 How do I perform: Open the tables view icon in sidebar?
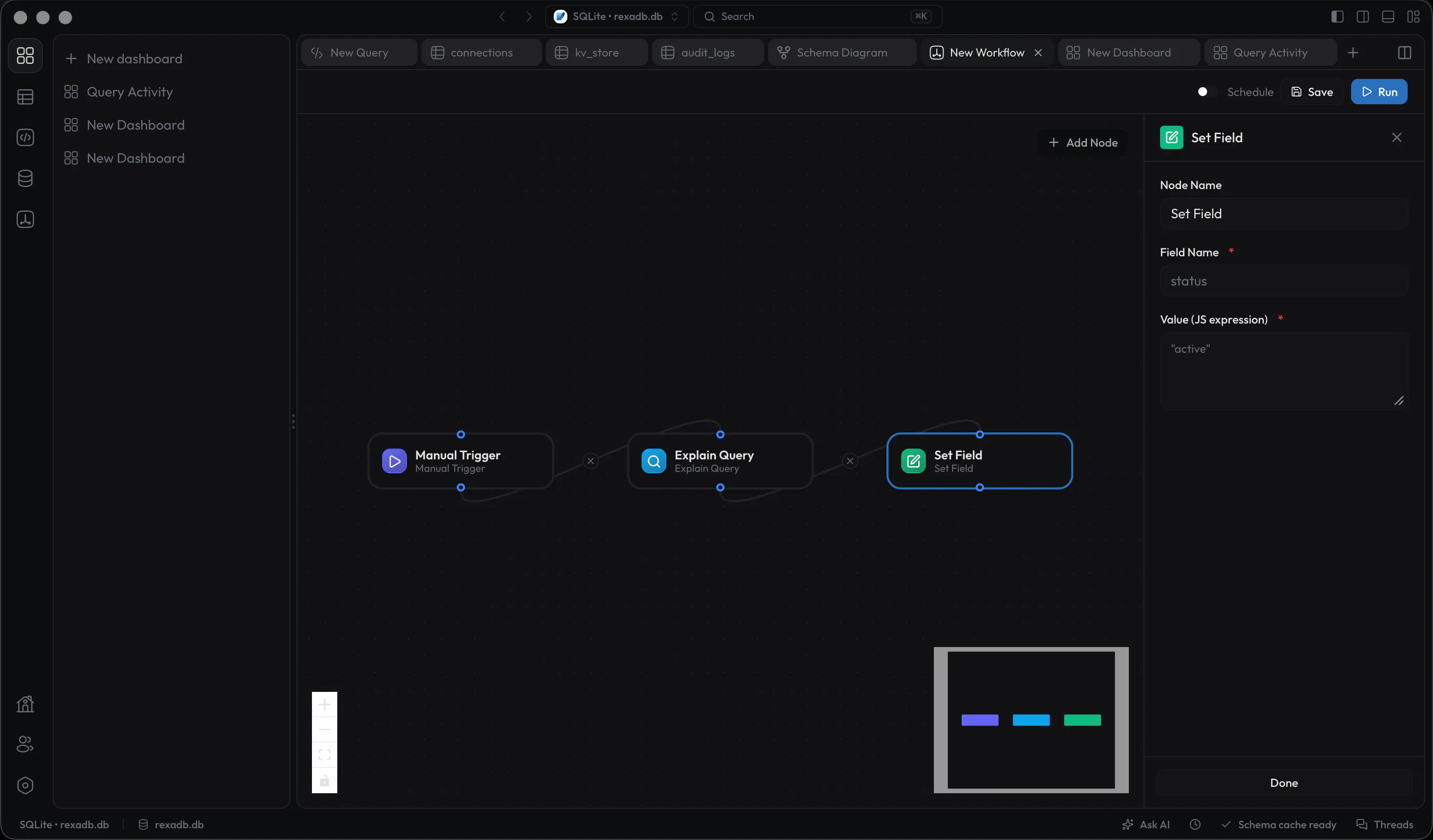(x=25, y=96)
